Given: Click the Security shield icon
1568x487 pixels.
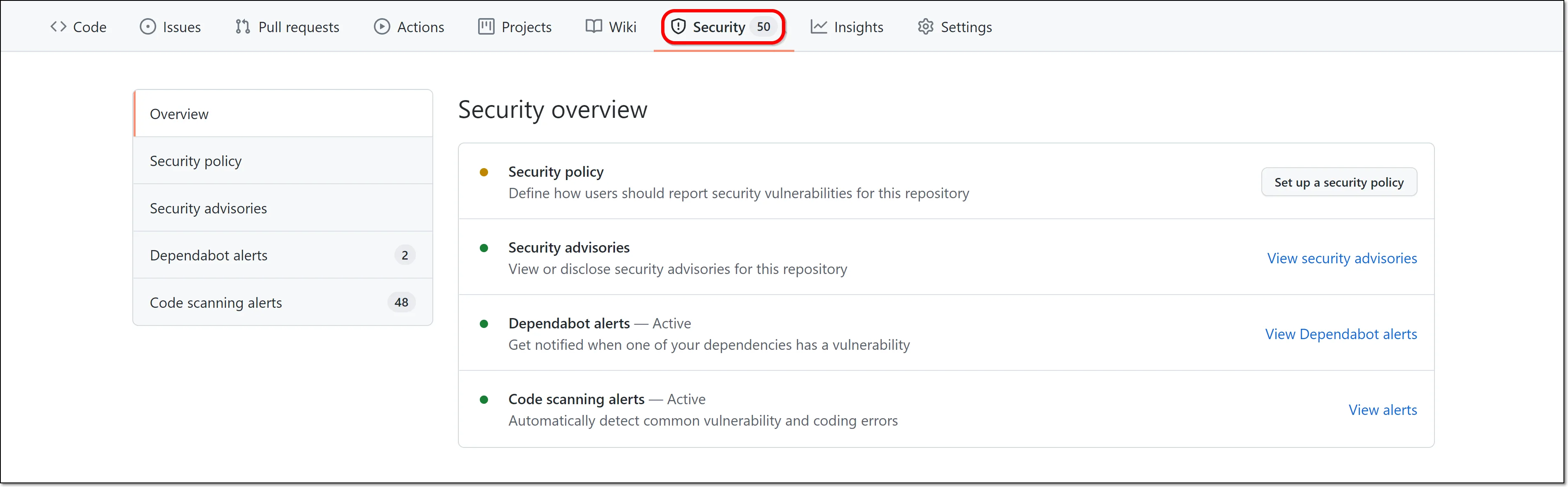Looking at the screenshot, I should coord(679,26).
